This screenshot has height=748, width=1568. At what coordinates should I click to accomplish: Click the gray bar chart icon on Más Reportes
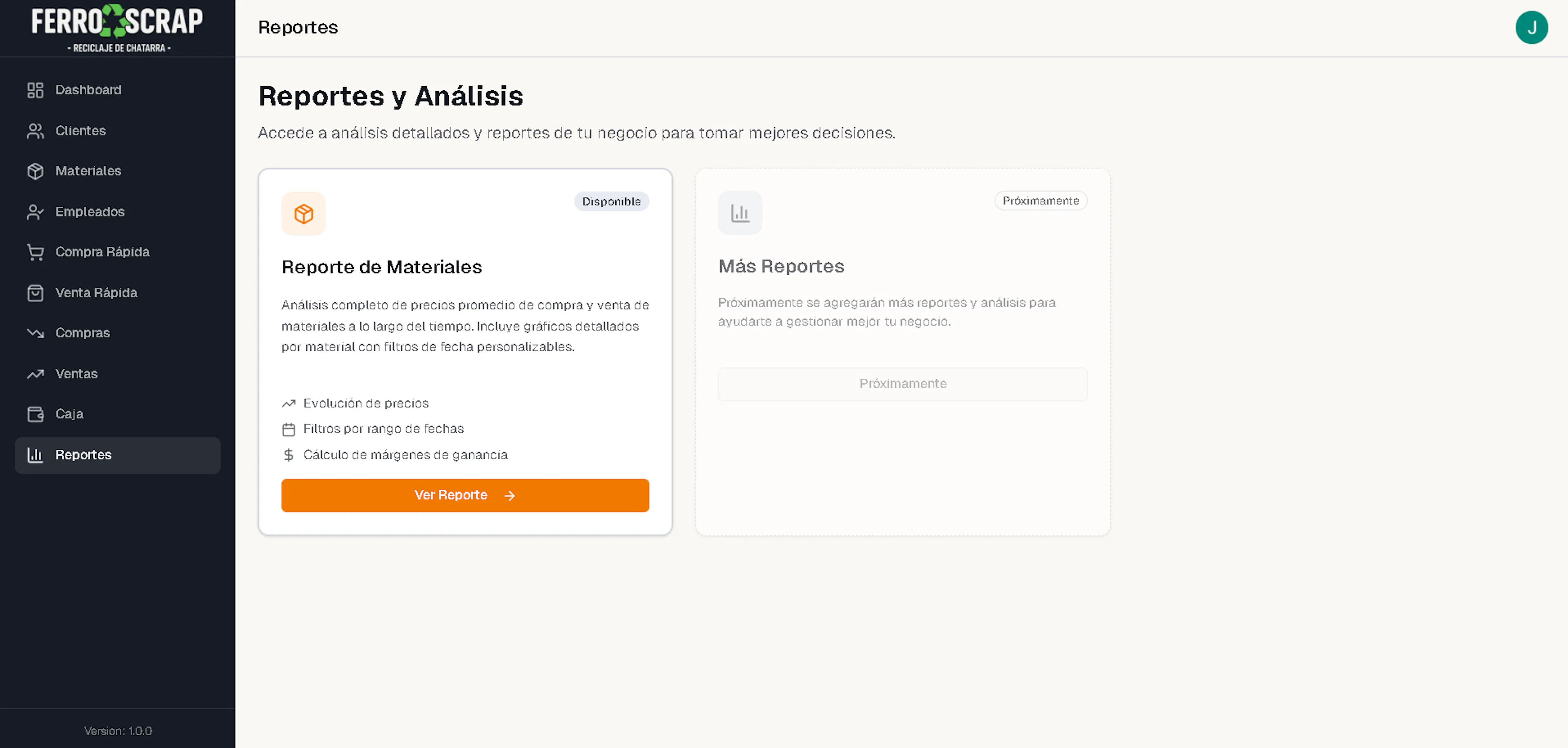tap(739, 213)
